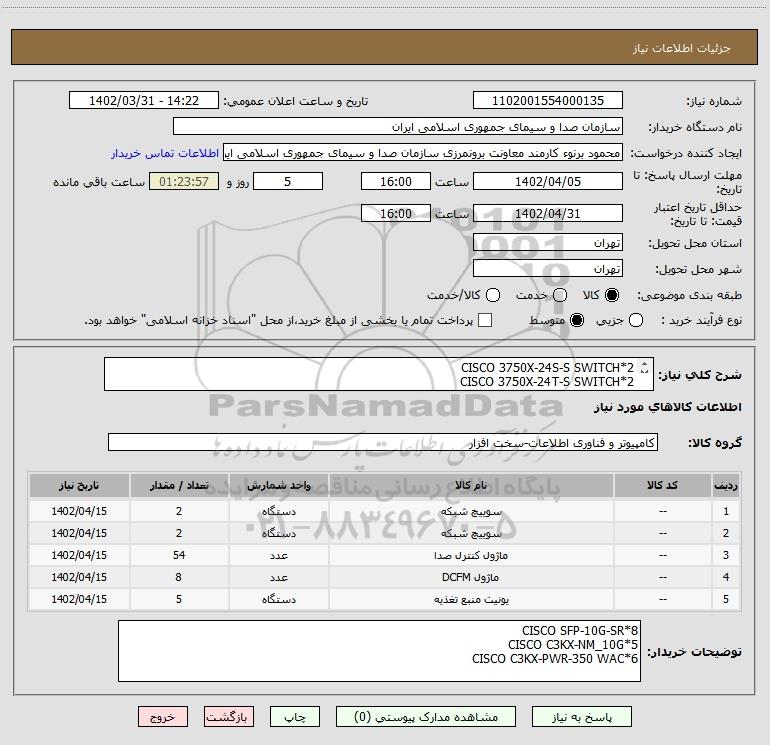This screenshot has height=745, width=770.
Task: Click the تاریخ نیاز column header
Action: (x=79, y=486)
